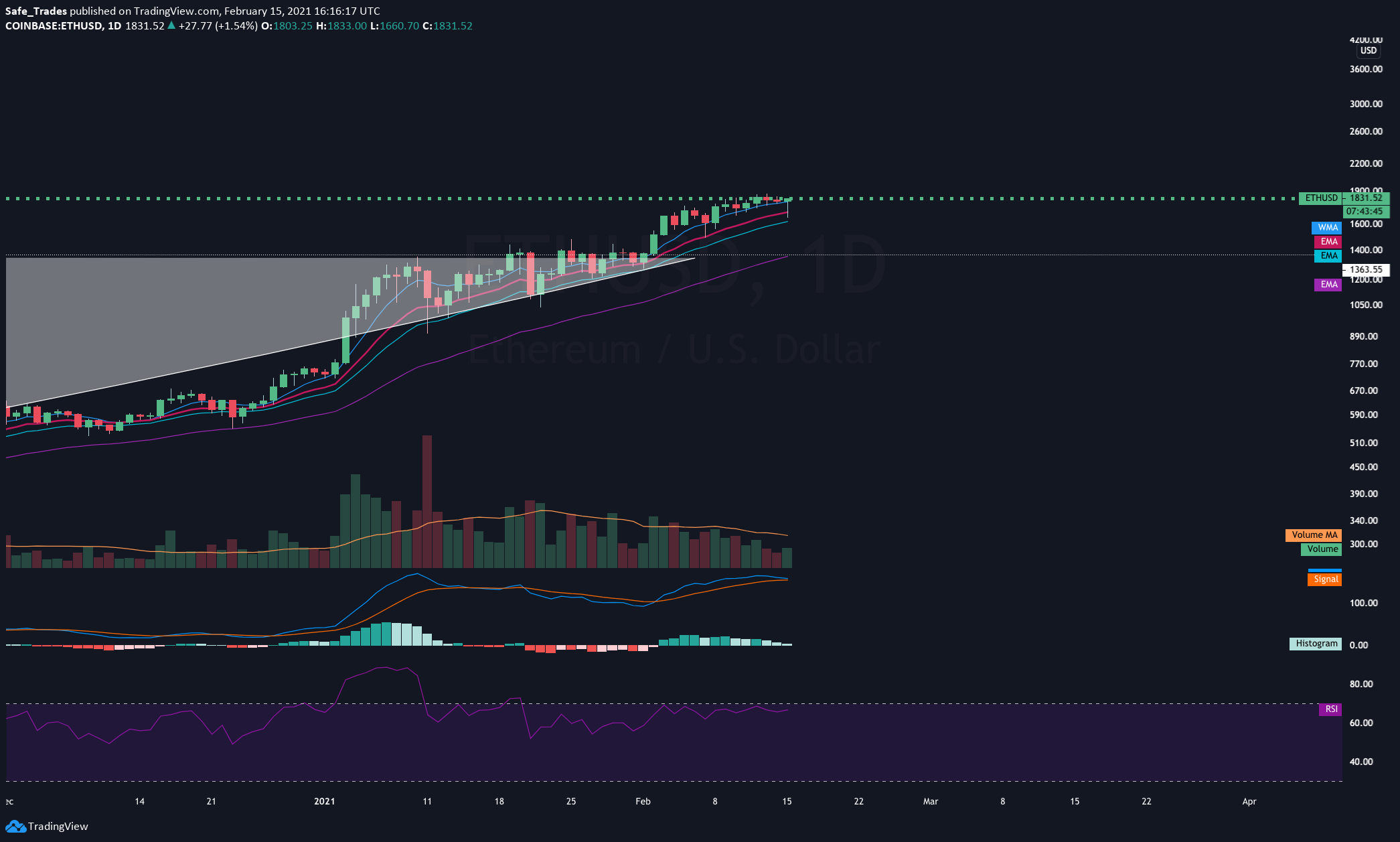This screenshot has height=842, width=1400.
Task: Click the COINBASE:ETHUSD symbol title
Action: point(54,26)
